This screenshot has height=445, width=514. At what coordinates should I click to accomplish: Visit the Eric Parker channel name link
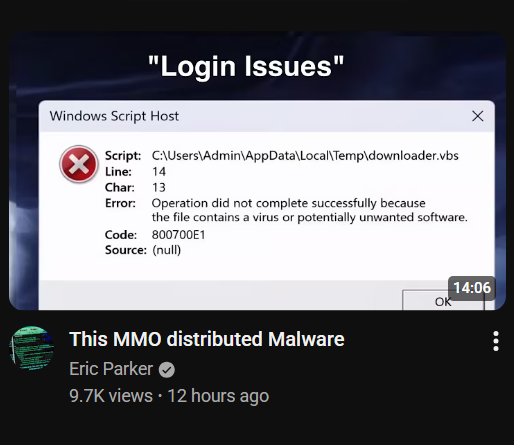coord(111,369)
